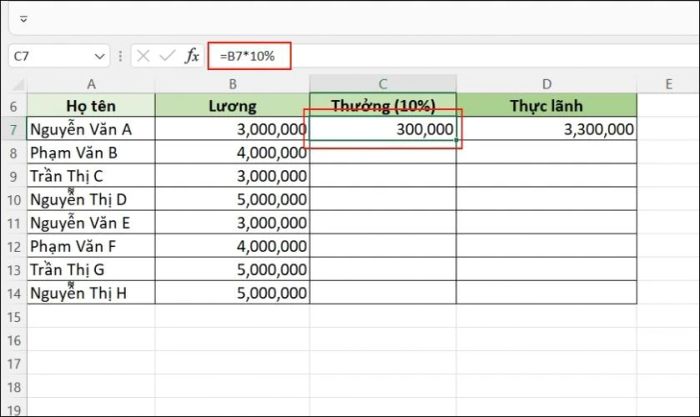Select row 10 header
The width and height of the screenshot is (700, 417).
pyautogui.click(x=13, y=200)
